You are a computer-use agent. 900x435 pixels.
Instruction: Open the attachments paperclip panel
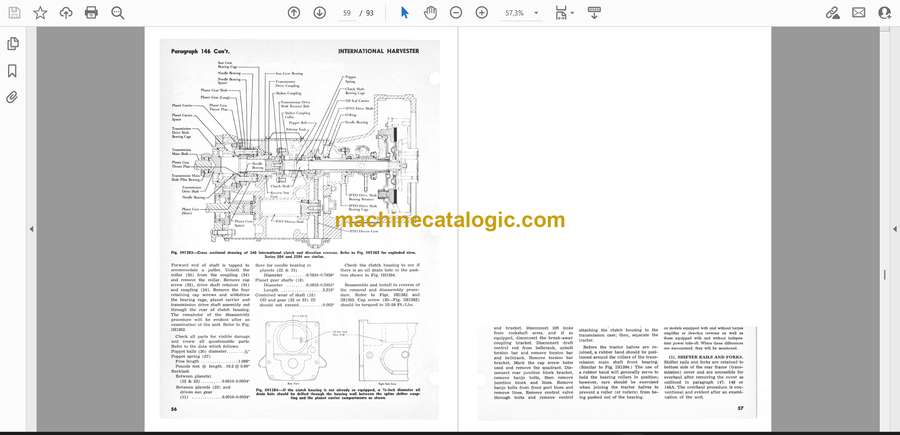click(12, 97)
